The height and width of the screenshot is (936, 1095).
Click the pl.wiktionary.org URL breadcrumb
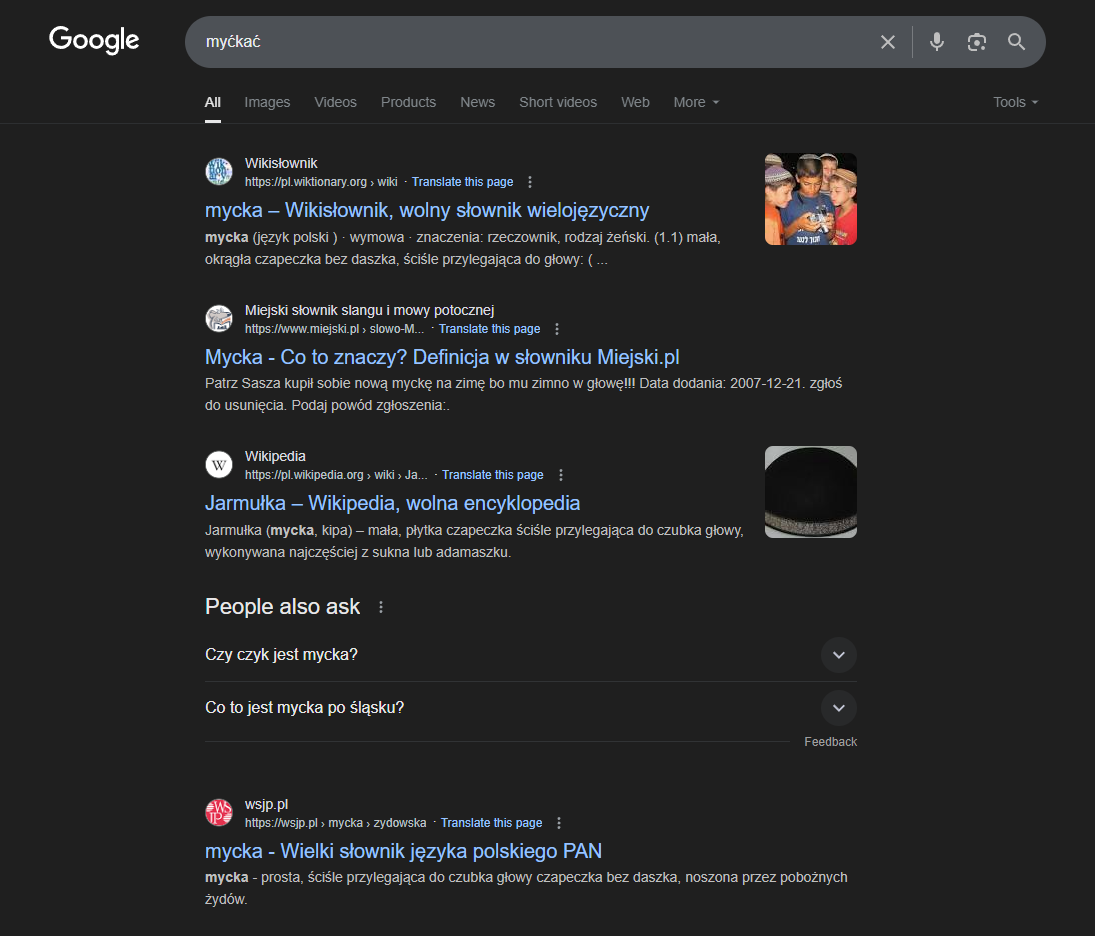coord(321,182)
